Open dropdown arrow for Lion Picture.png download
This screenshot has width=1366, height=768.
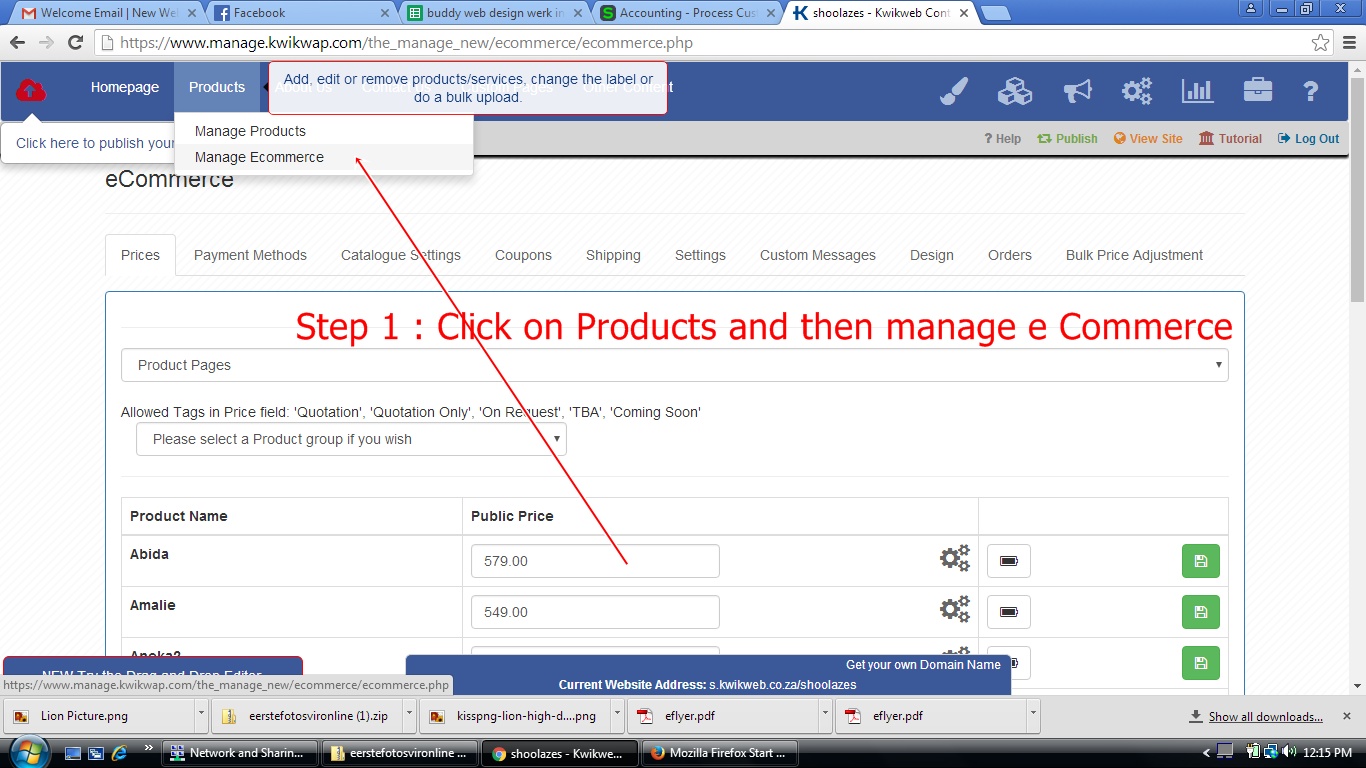[201, 716]
